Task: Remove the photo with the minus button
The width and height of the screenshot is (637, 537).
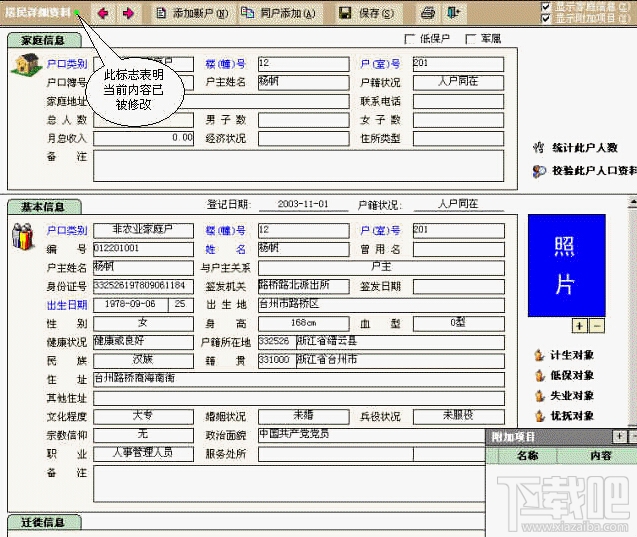Action: (596, 326)
